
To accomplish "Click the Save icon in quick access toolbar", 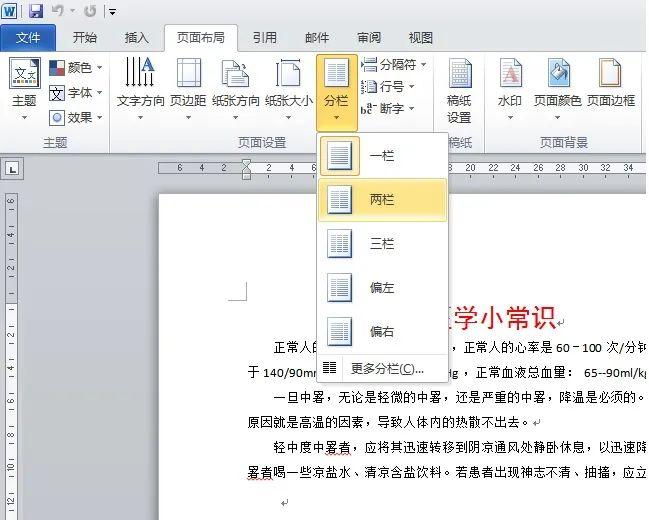I will 36,11.
